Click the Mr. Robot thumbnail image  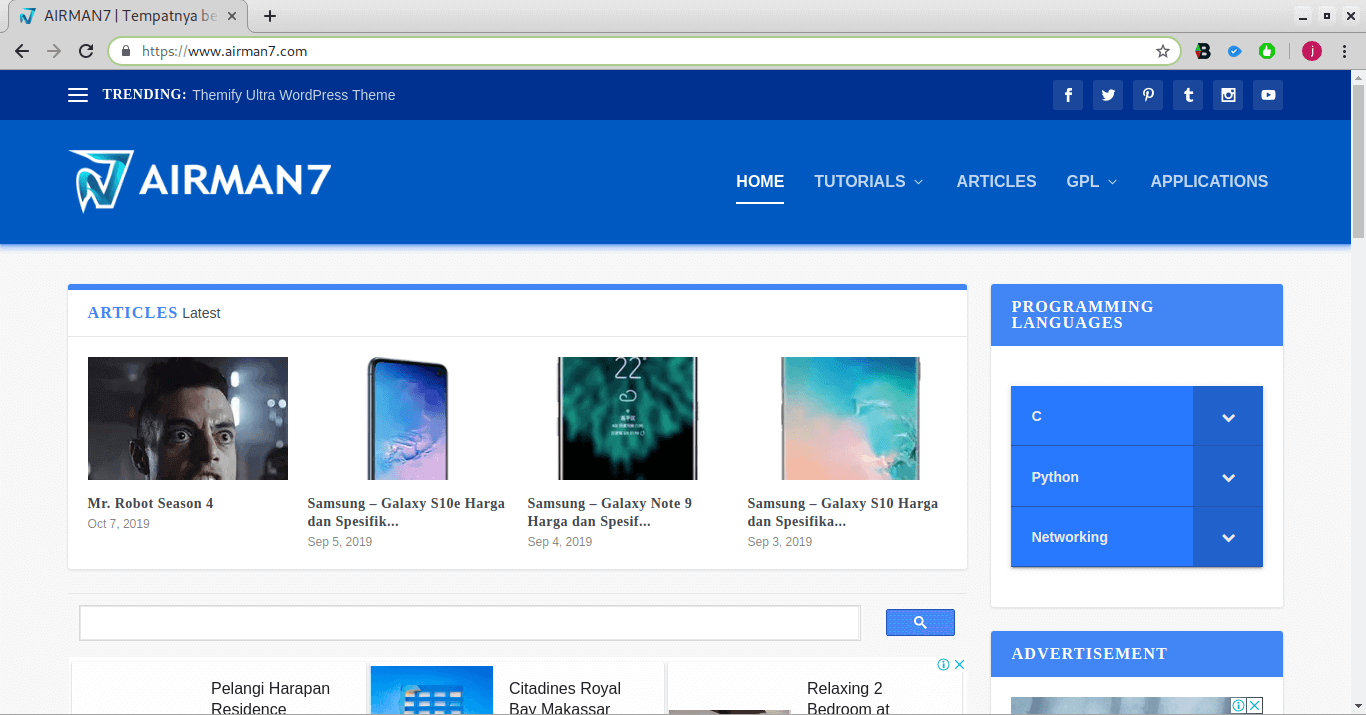pyautogui.click(x=188, y=418)
